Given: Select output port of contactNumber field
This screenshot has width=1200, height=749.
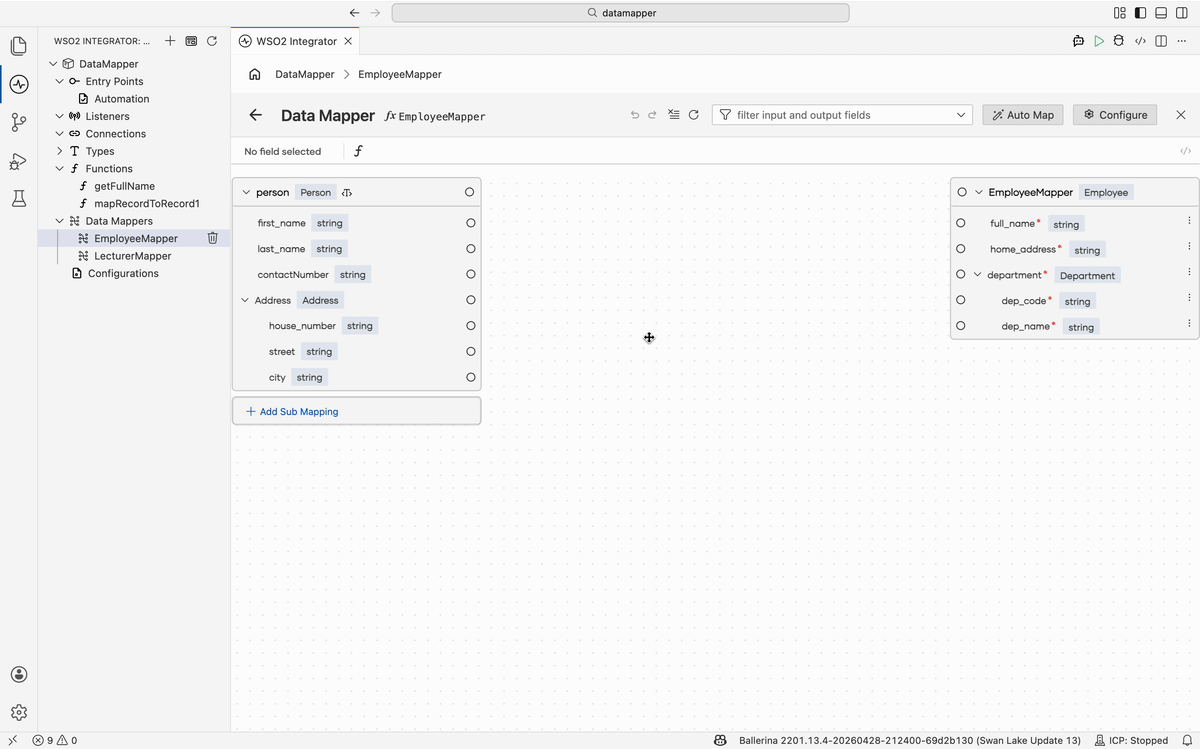Looking at the screenshot, I should (x=470, y=274).
